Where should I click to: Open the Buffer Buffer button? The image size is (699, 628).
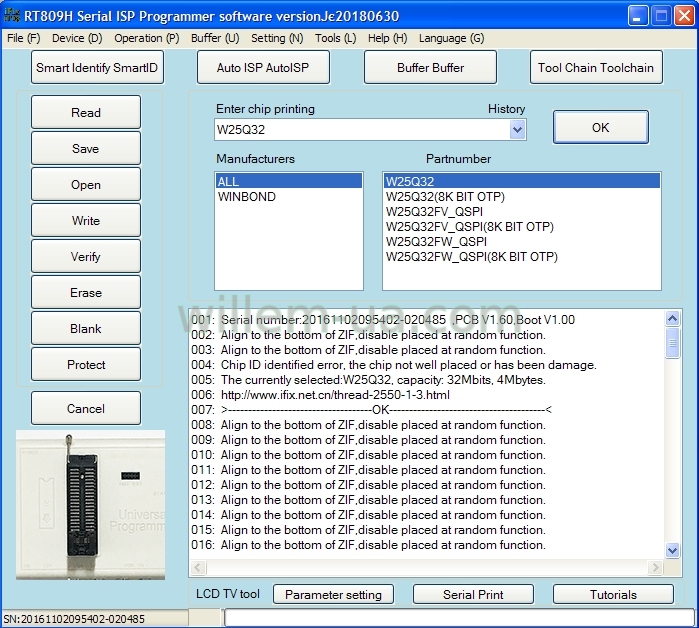[x=430, y=67]
